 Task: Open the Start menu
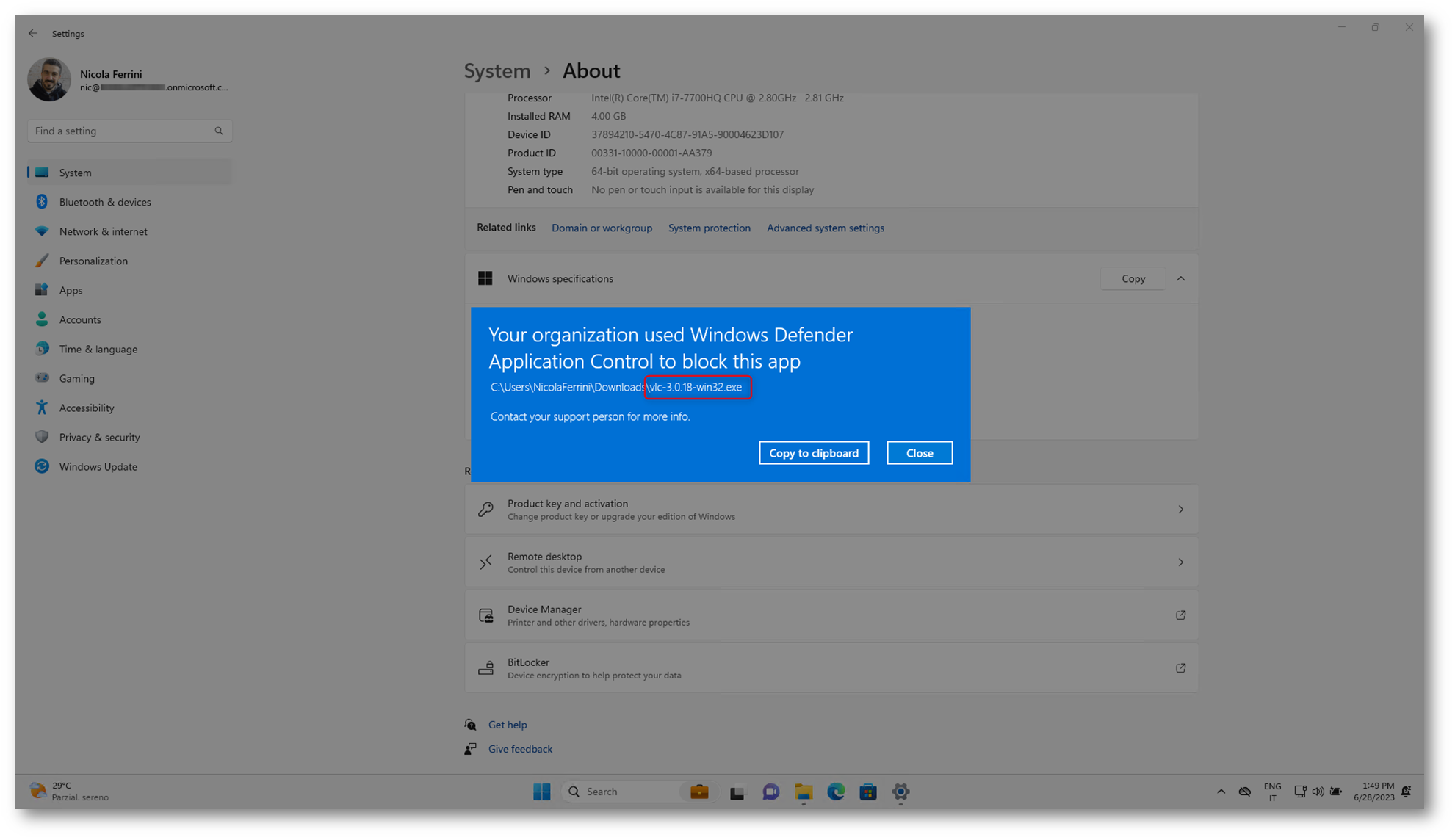coord(542,792)
